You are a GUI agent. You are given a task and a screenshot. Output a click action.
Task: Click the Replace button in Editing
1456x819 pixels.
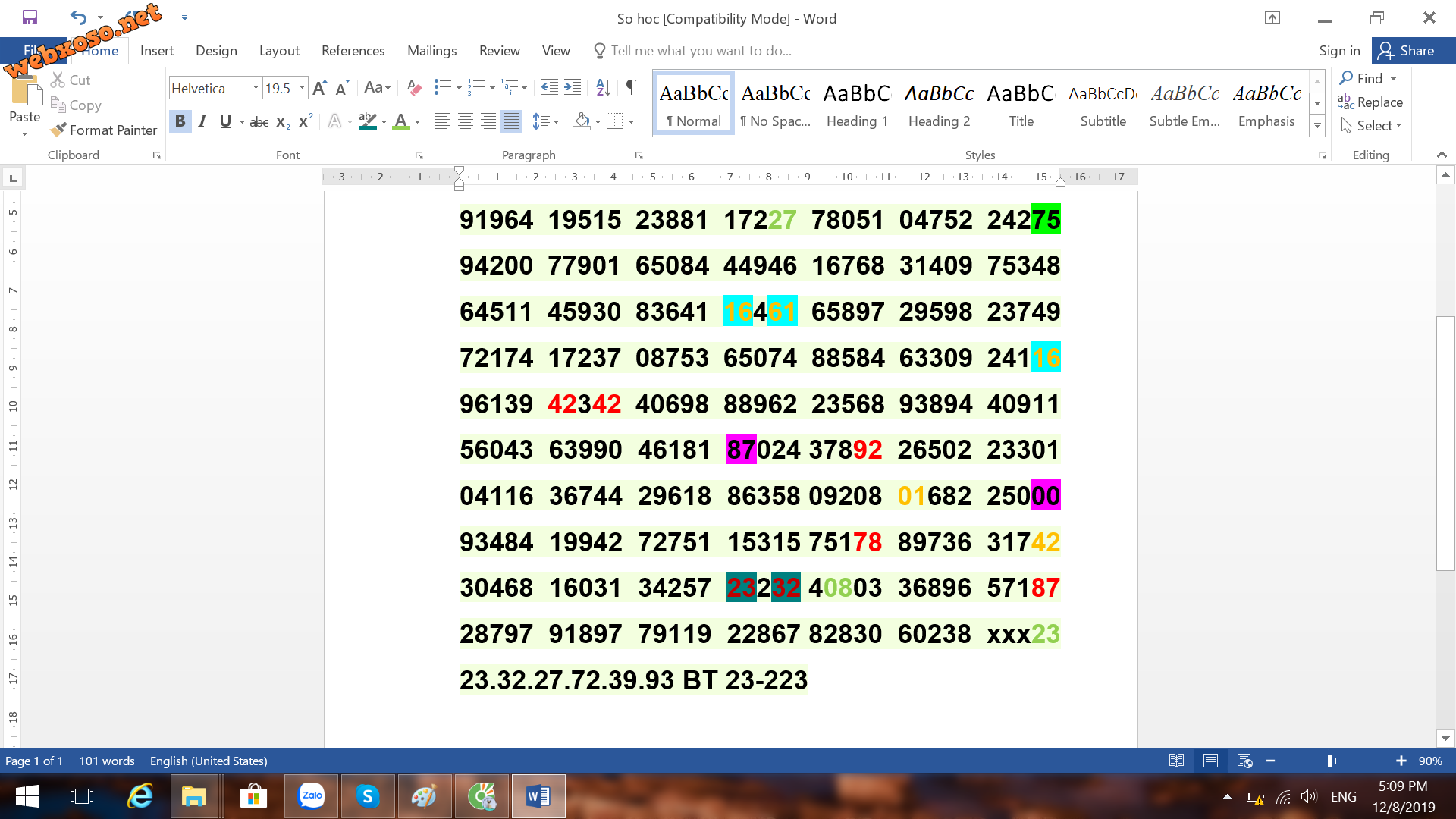click(x=1380, y=101)
